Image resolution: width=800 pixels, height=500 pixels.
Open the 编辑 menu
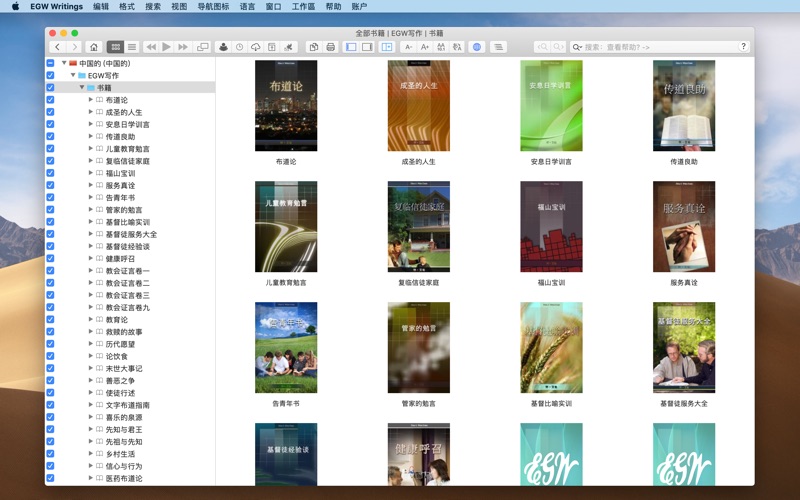click(101, 7)
